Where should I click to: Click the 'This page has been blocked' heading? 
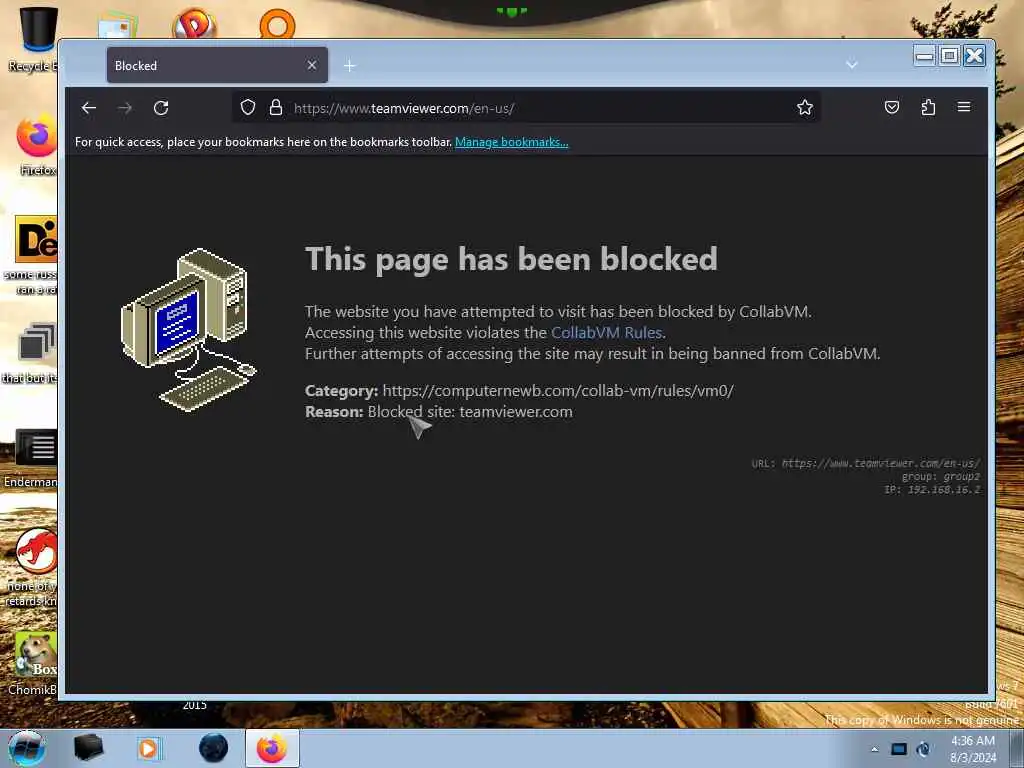511,259
